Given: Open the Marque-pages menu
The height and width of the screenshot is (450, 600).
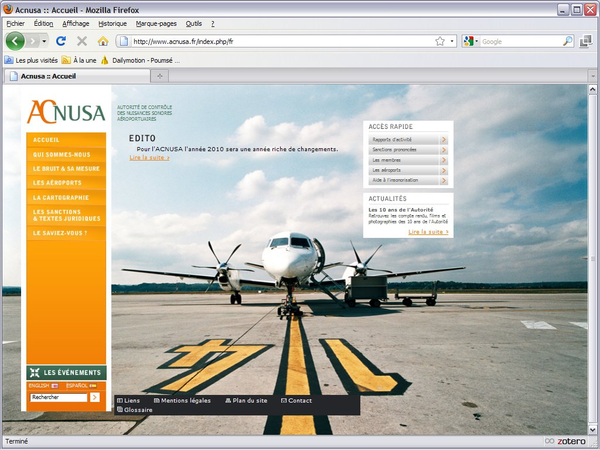Looking at the screenshot, I should (x=156, y=22).
